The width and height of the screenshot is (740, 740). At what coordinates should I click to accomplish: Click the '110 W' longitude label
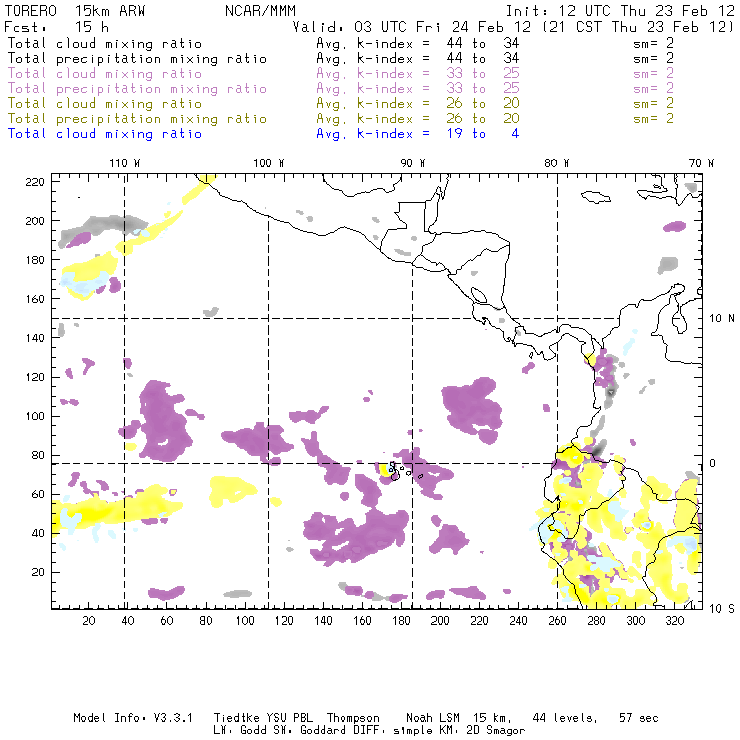125,163
